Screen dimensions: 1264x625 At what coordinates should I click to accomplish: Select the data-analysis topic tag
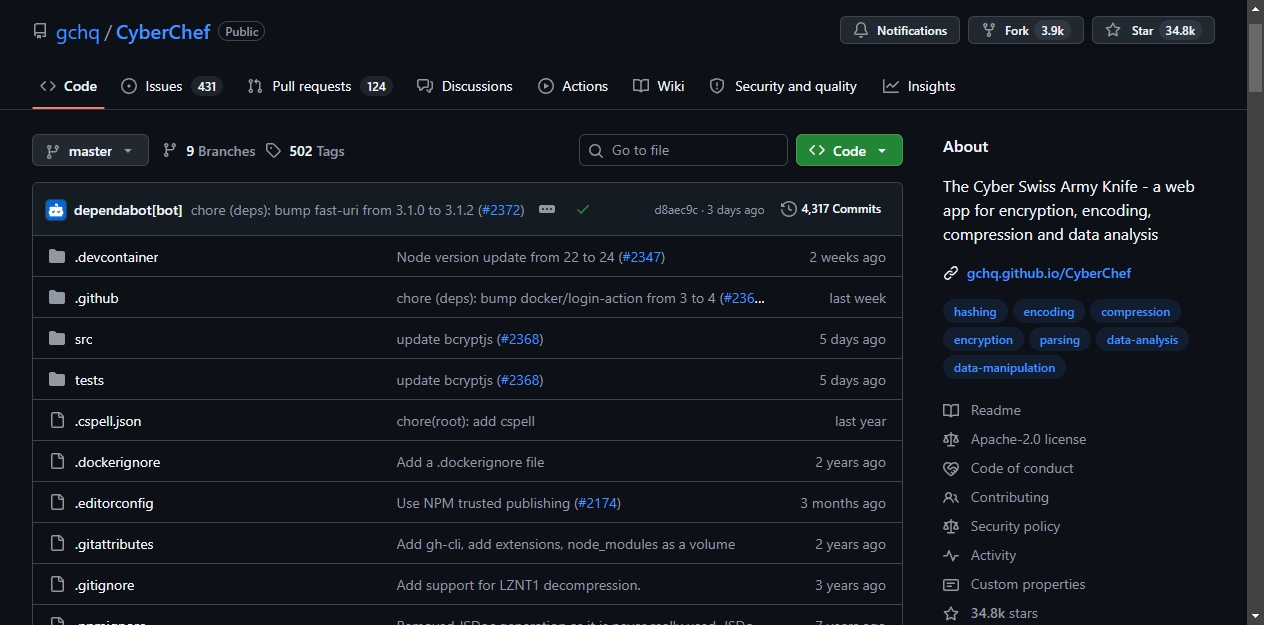pos(1142,340)
